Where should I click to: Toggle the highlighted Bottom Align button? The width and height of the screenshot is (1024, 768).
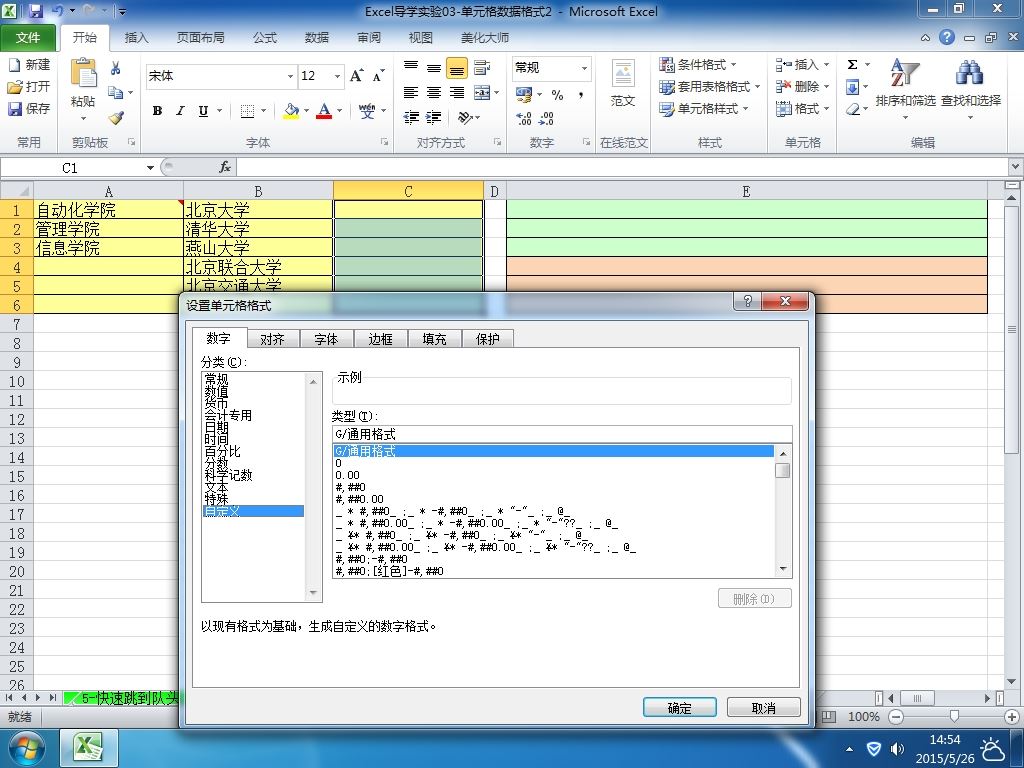(x=457, y=67)
